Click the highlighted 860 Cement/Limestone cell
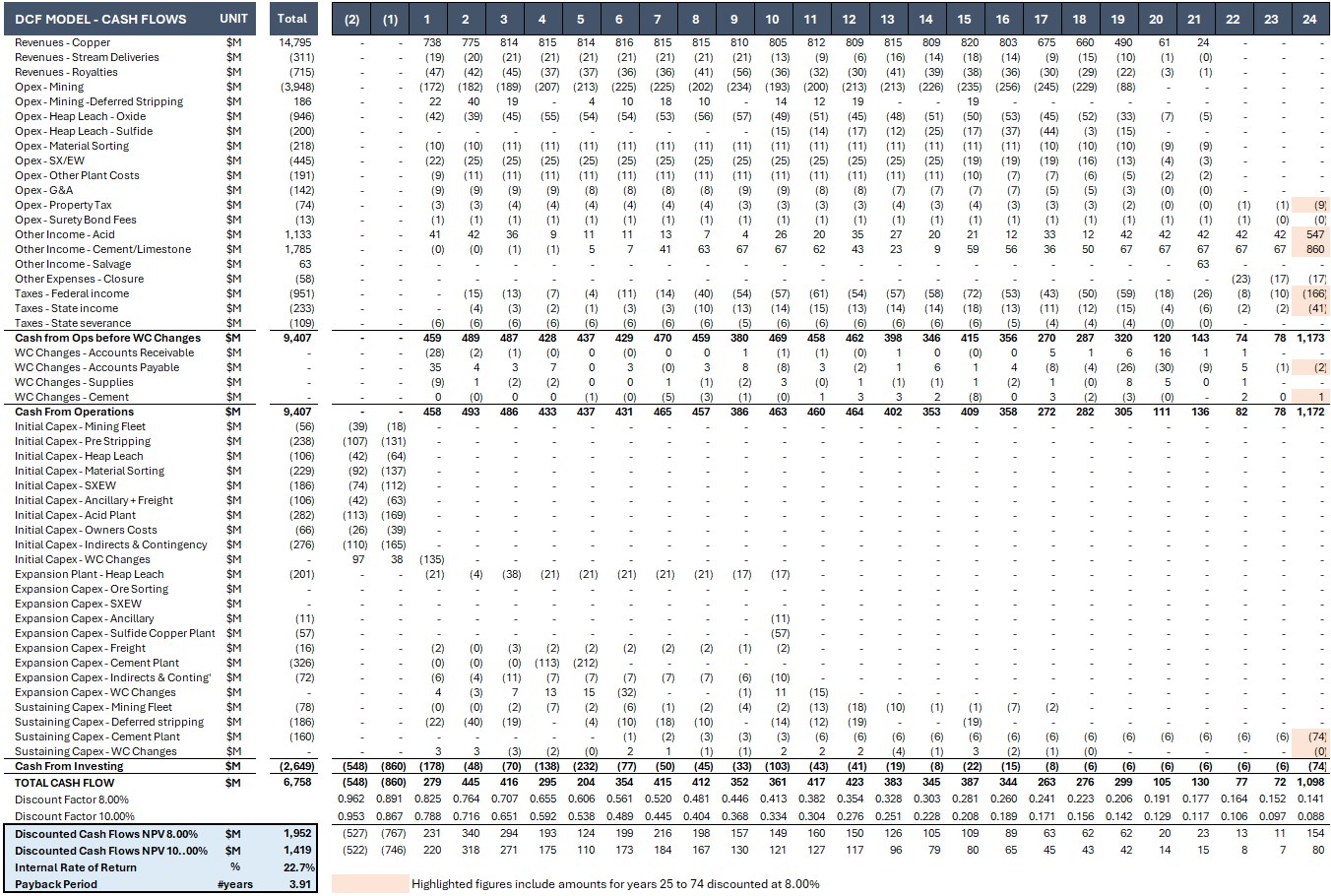 (1314, 249)
